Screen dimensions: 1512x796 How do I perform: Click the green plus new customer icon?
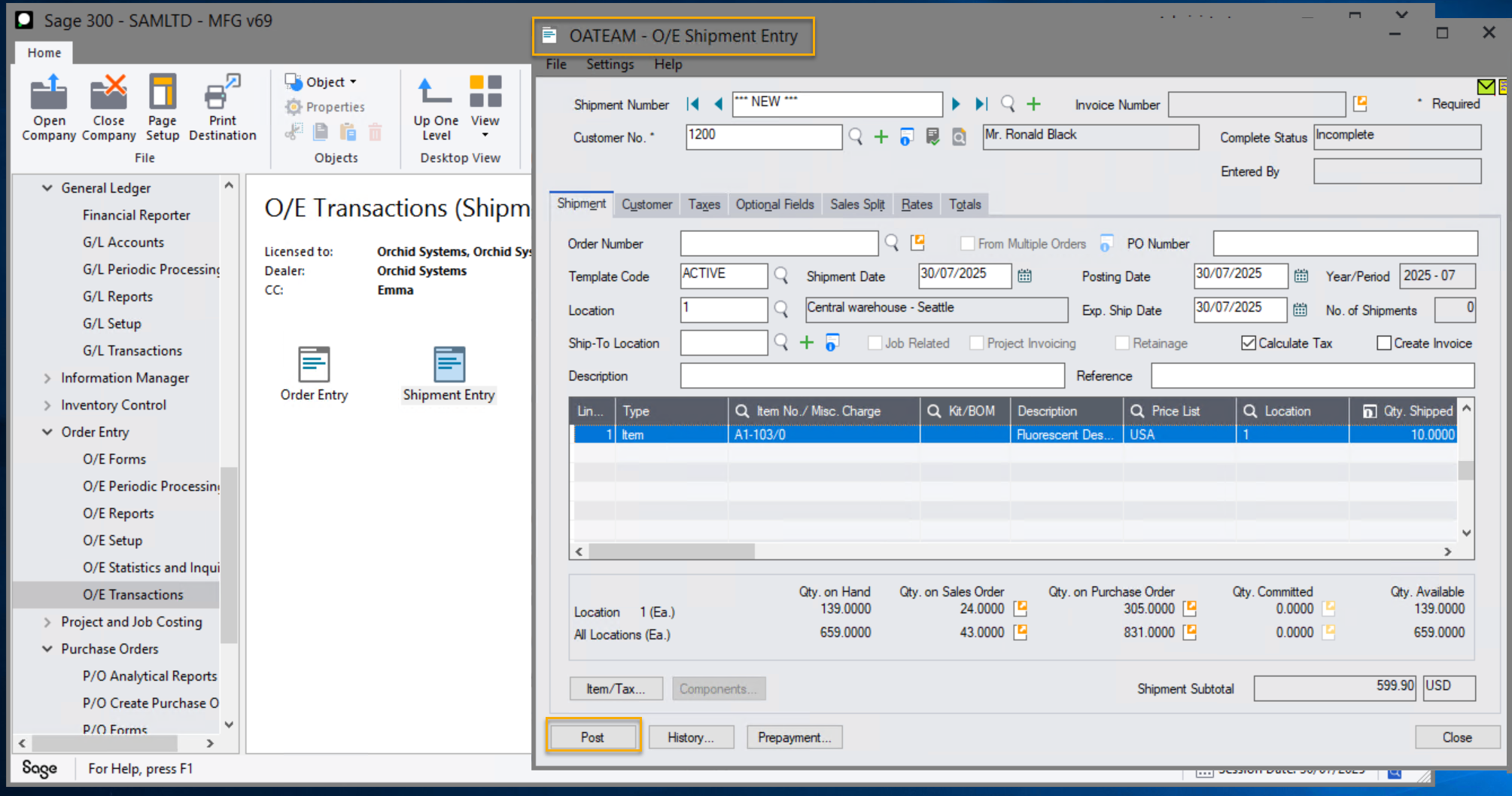881,136
